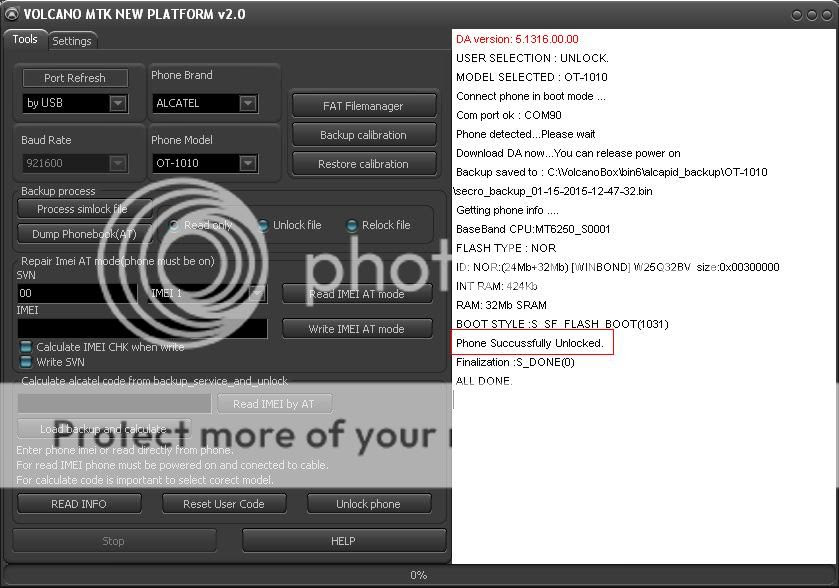Click the alcatel code IMEI input field
The height and width of the screenshot is (588, 839).
(115, 403)
